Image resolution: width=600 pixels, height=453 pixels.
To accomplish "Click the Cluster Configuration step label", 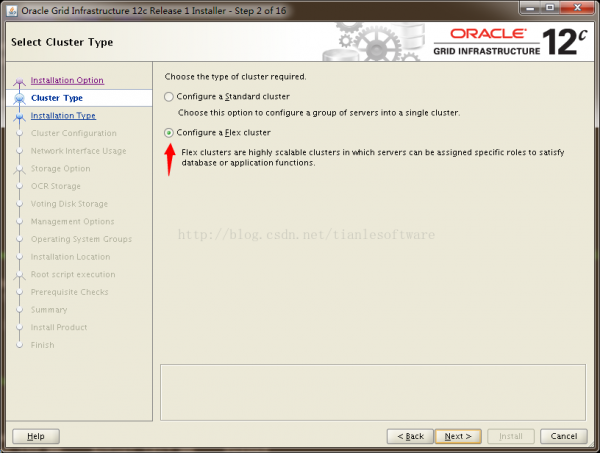I will [74, 133].
